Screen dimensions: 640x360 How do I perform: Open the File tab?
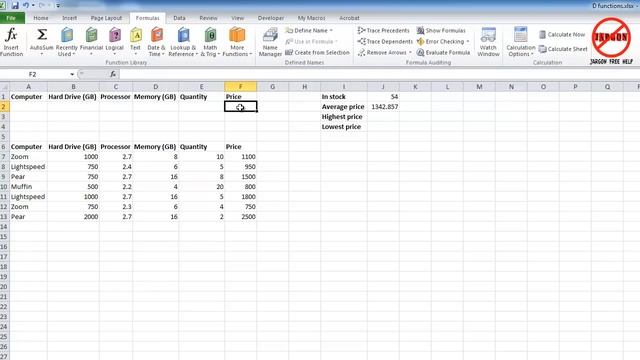point(12,18)
